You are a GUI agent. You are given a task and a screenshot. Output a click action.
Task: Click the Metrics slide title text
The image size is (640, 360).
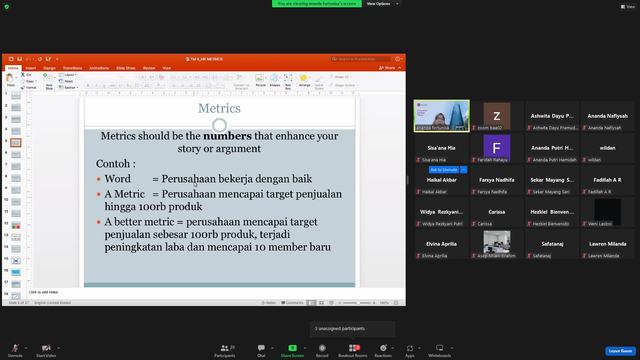click(x=219, y=108)
